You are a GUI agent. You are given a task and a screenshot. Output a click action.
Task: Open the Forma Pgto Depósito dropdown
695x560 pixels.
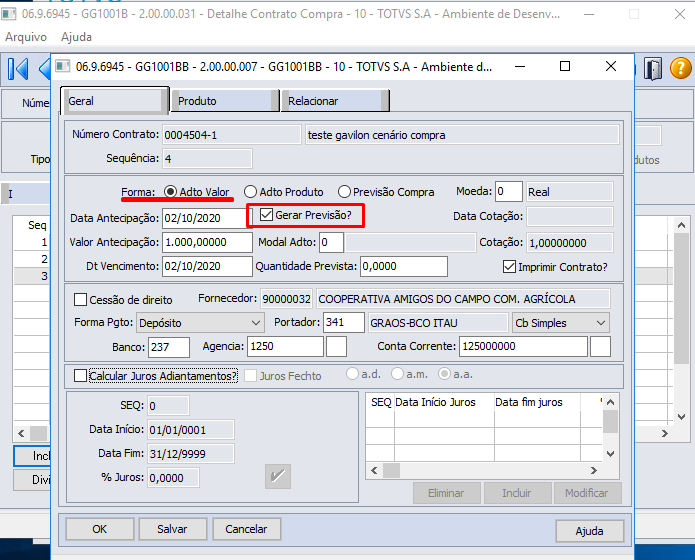tap(200, 323)
